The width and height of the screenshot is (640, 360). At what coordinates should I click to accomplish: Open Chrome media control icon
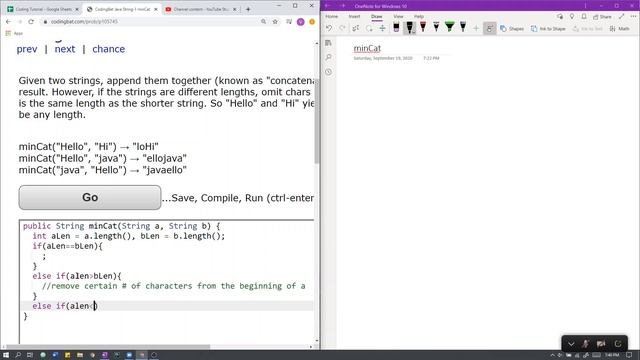click(289, 22)
